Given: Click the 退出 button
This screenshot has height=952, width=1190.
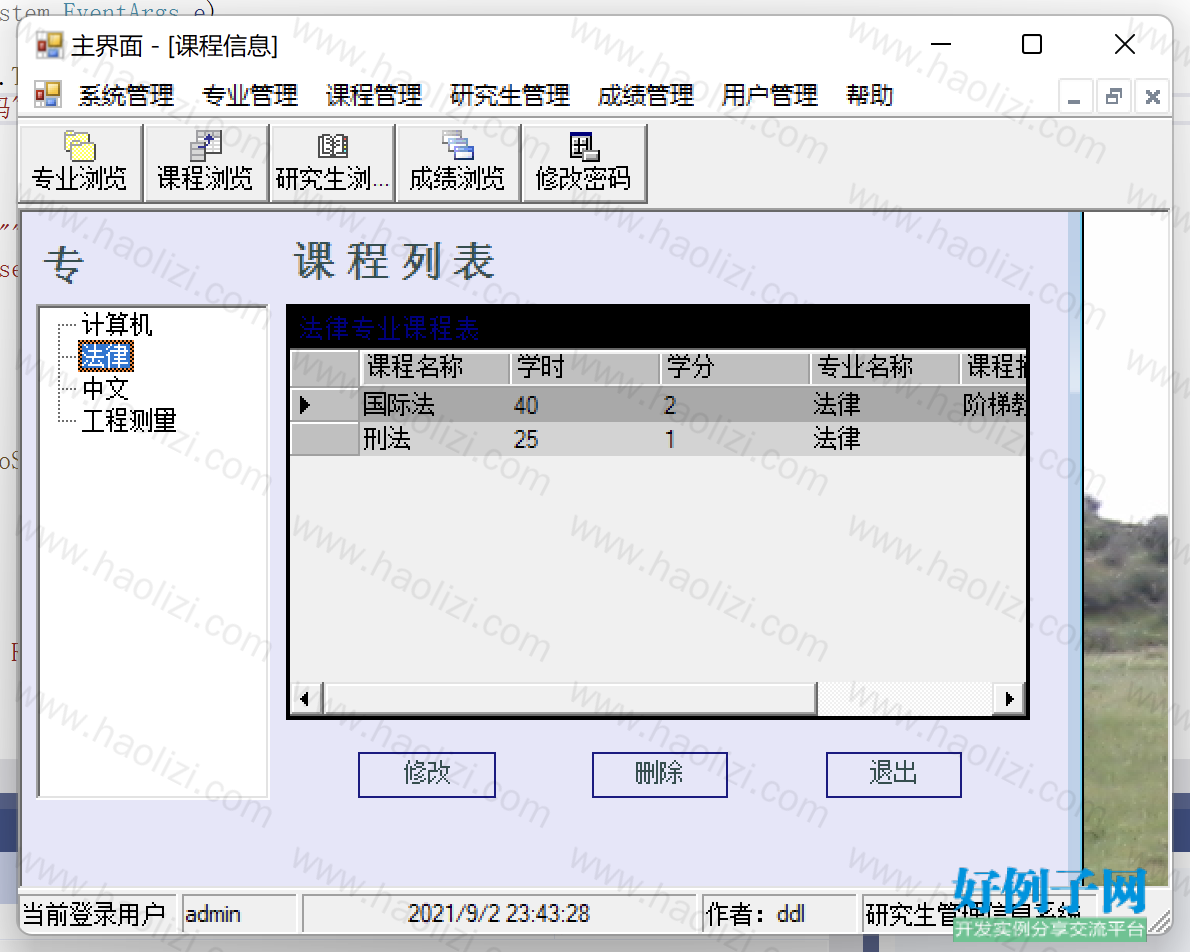Looking at the screenshot, I should pyautogui.click(x=893, y=774).
